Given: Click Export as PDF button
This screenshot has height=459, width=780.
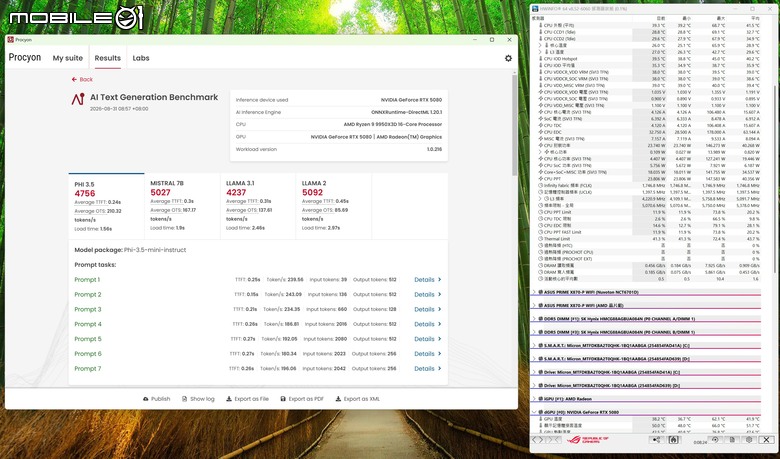Looking at the screenshot, I should pos(302,399).
